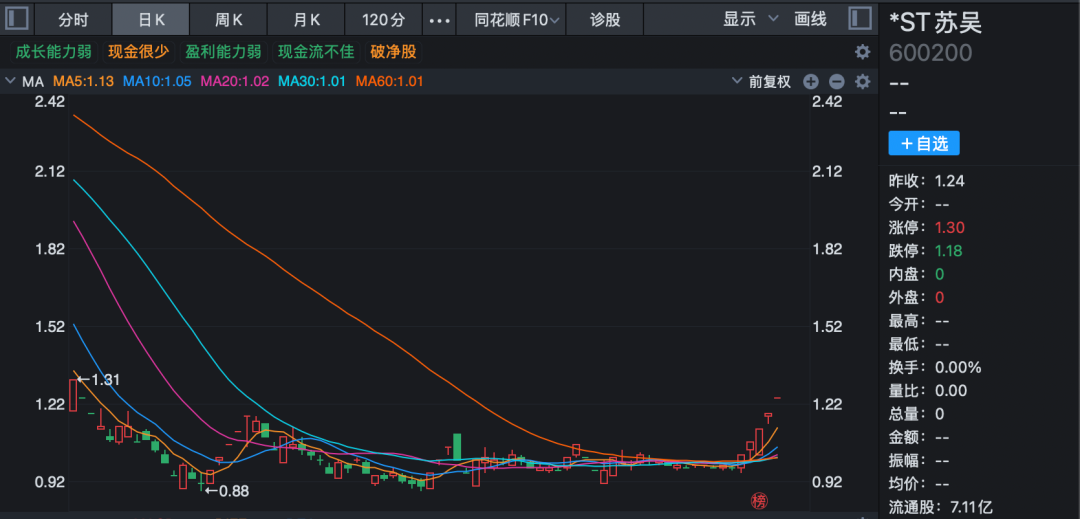Click the zoom-out minus icon on chart
Viewport: 1080px width, 519px height.
pos(836,82)
